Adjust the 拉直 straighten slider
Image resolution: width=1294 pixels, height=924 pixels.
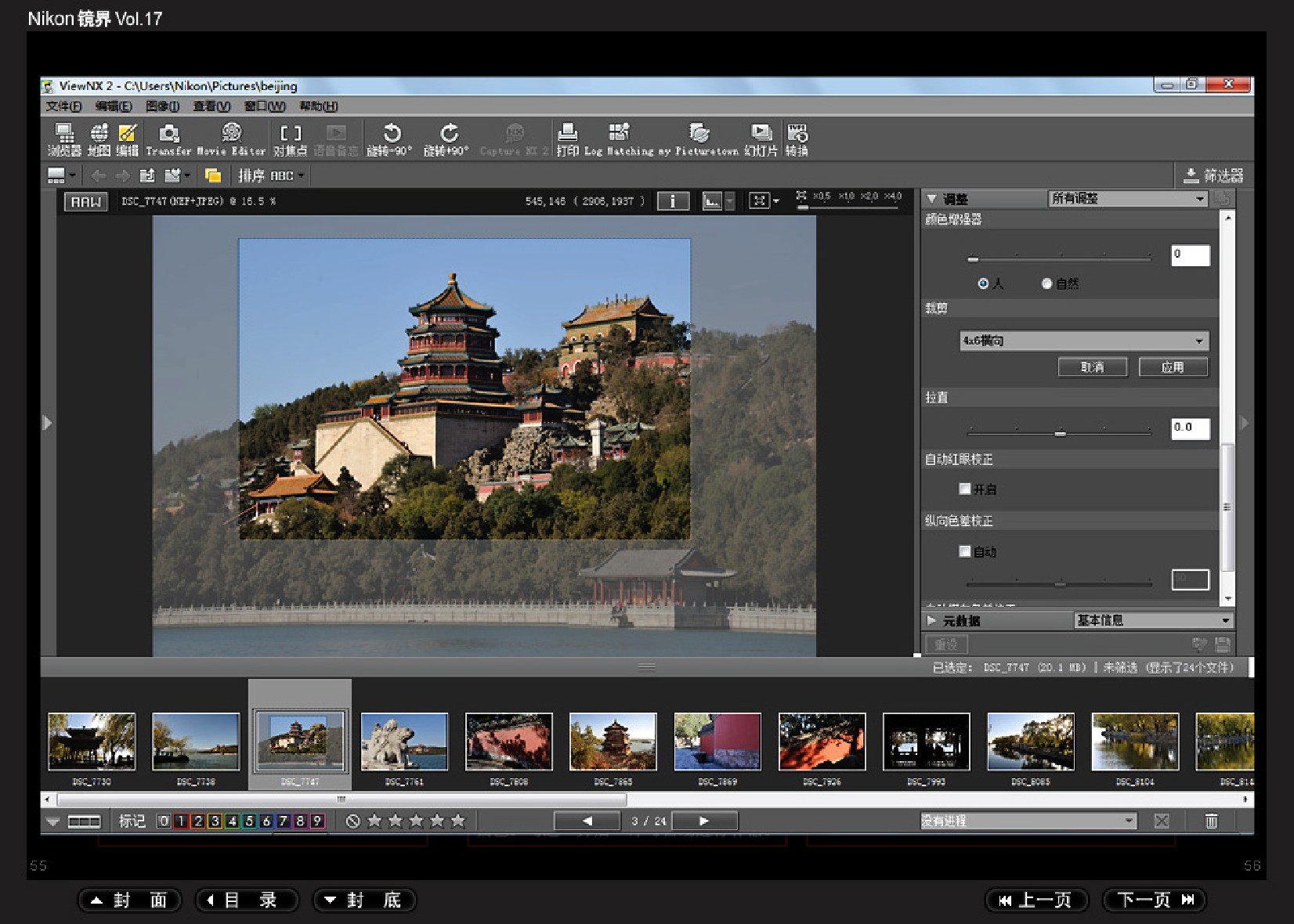[x=1058, y=432]
